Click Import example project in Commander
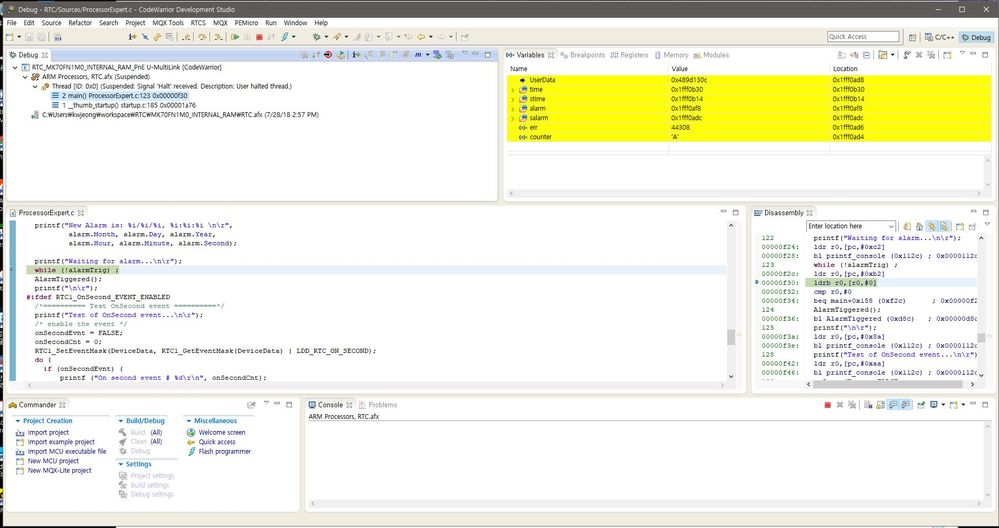 point(61,442)
